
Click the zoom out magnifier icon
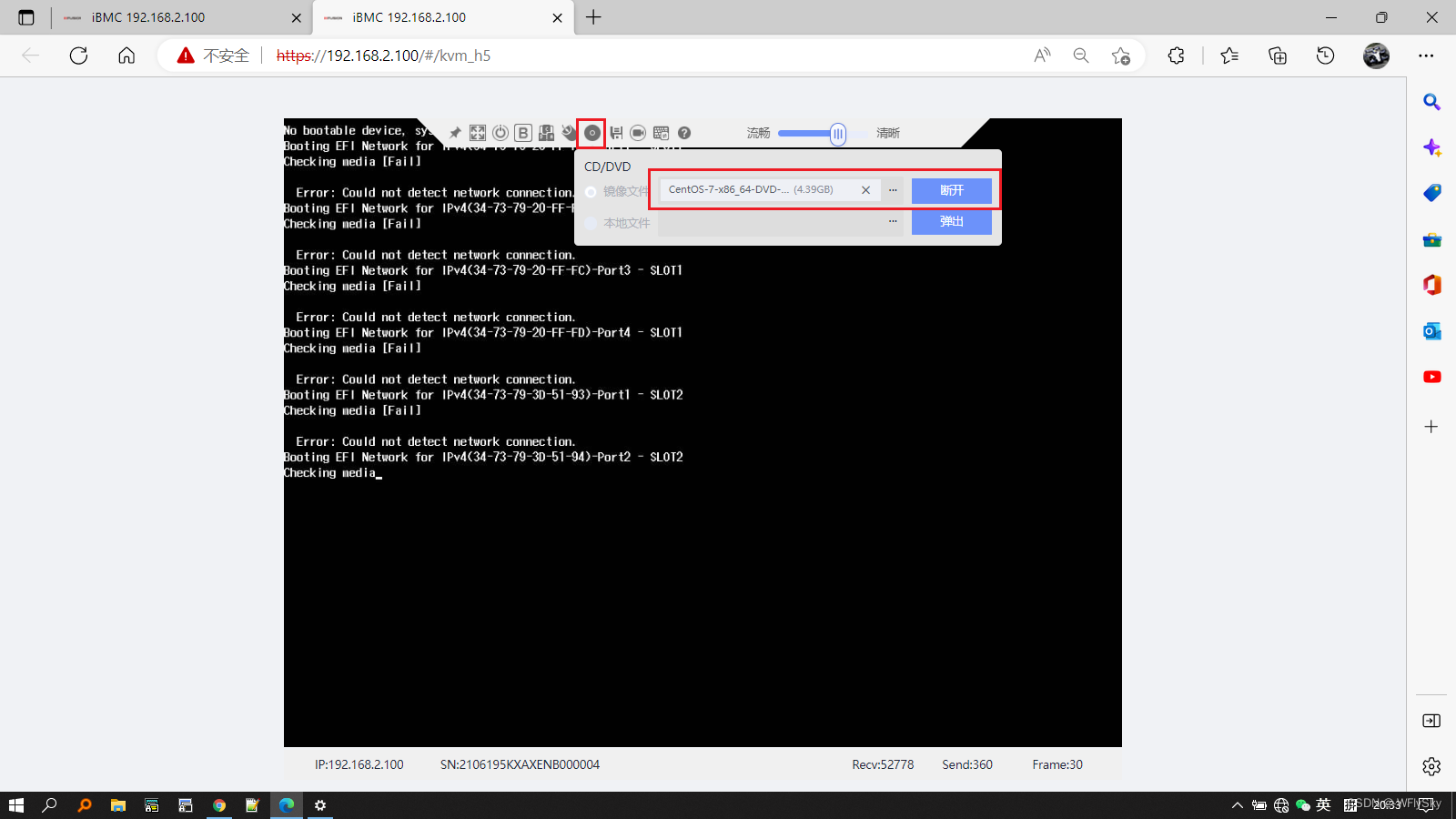[x=1081, y=56]
